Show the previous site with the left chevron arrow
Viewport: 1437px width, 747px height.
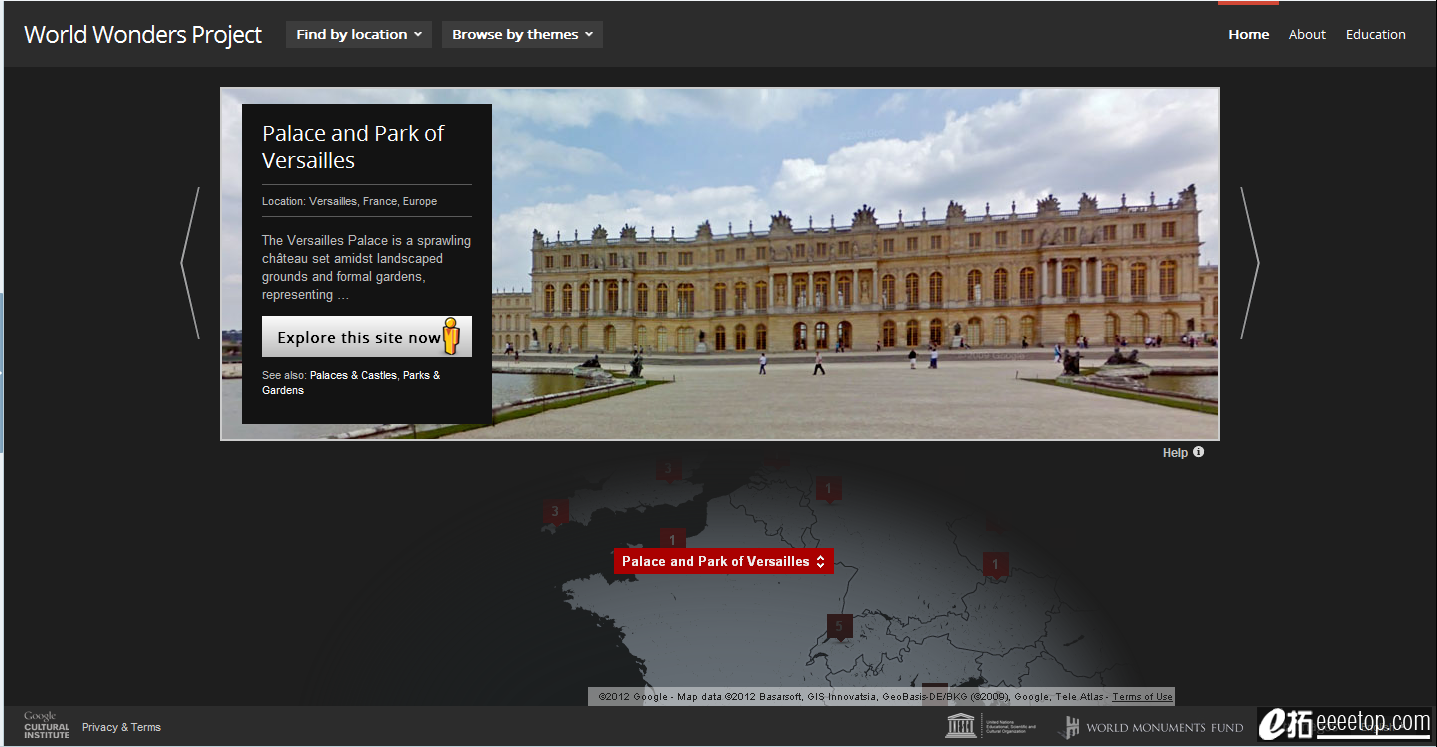coord(190,263)
